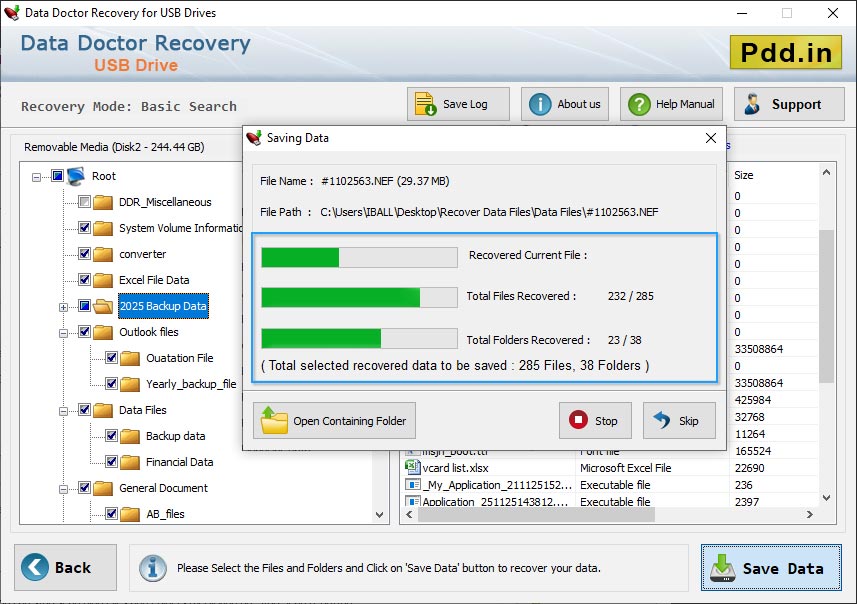This screenshot has height=604, width=857.
Task: Select the System Volume Information folder icon
Action: pyautogui.click(x=103, y=228)
